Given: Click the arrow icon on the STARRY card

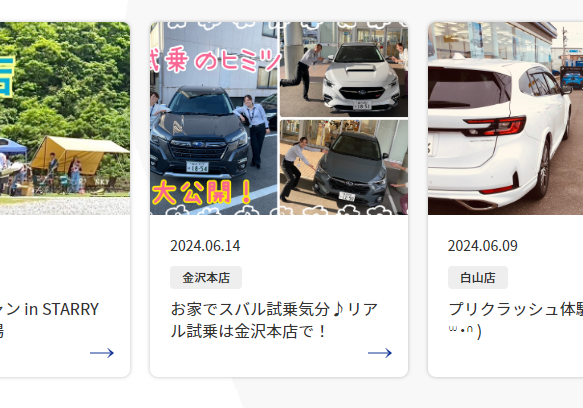Looking at the screenshot, I should click(102, 353).
